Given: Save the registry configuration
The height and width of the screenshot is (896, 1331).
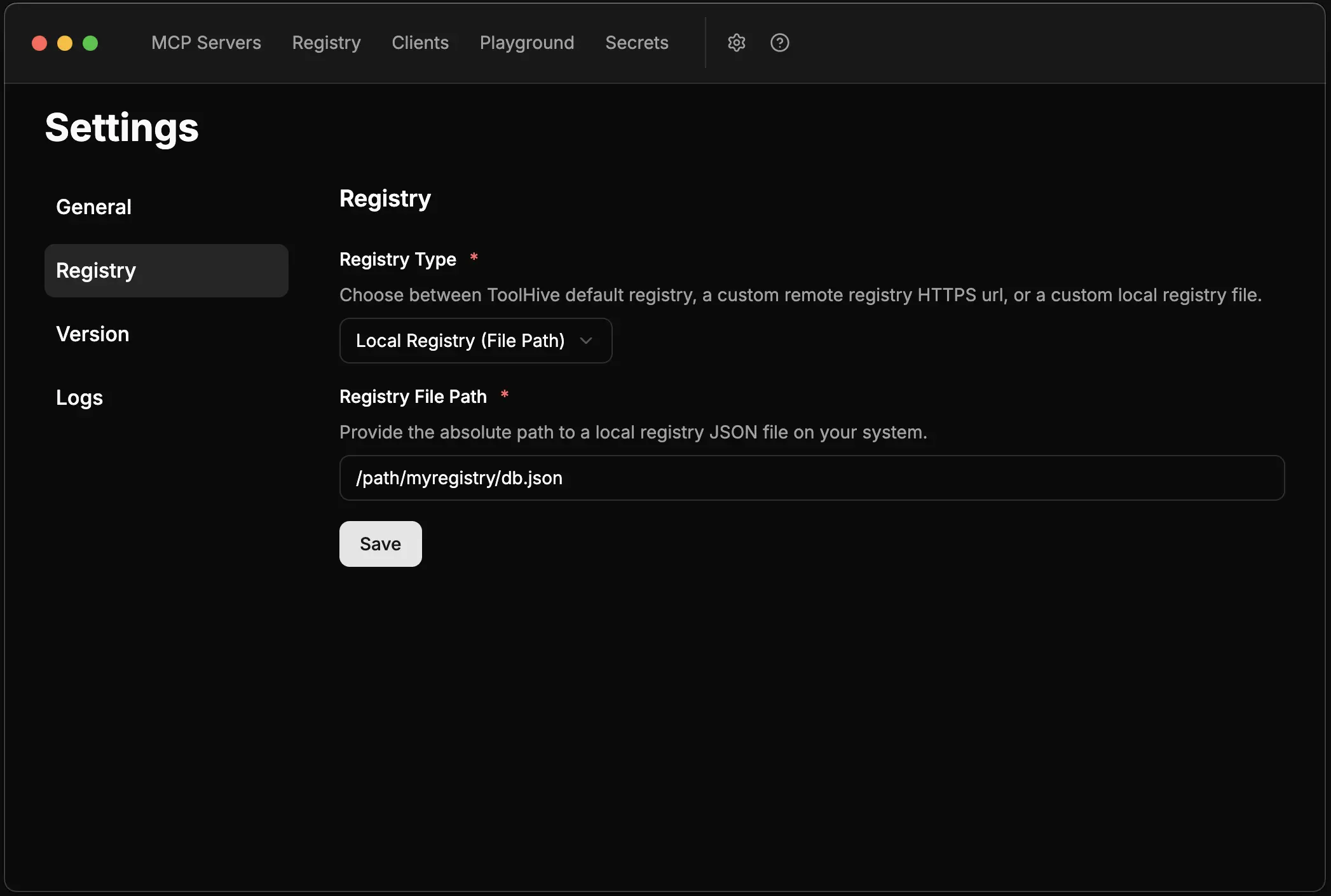Looking at the screenshot, I should click(x=380, y=543).
